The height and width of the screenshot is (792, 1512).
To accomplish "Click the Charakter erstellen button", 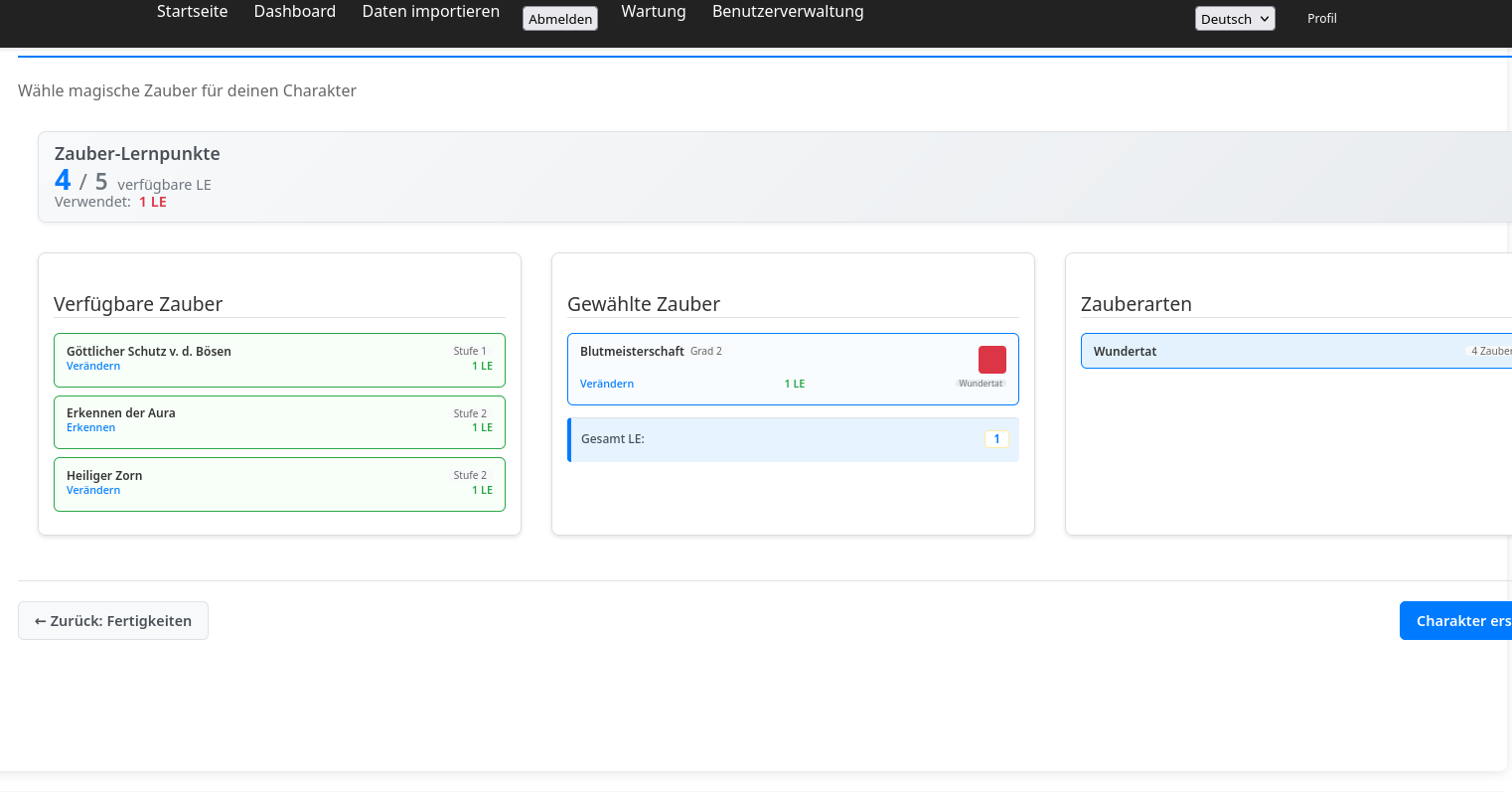I will 1456,621.
